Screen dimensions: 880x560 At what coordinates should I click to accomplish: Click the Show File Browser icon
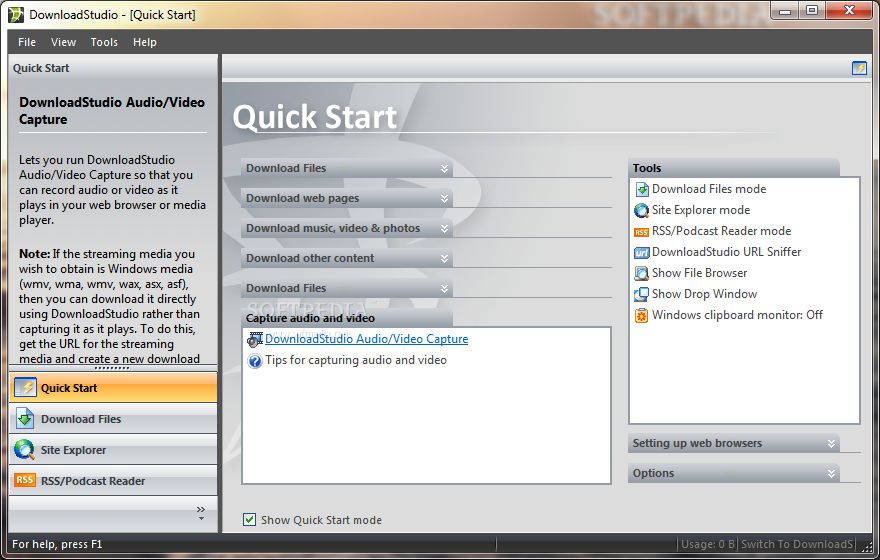(x=641, y=273)
